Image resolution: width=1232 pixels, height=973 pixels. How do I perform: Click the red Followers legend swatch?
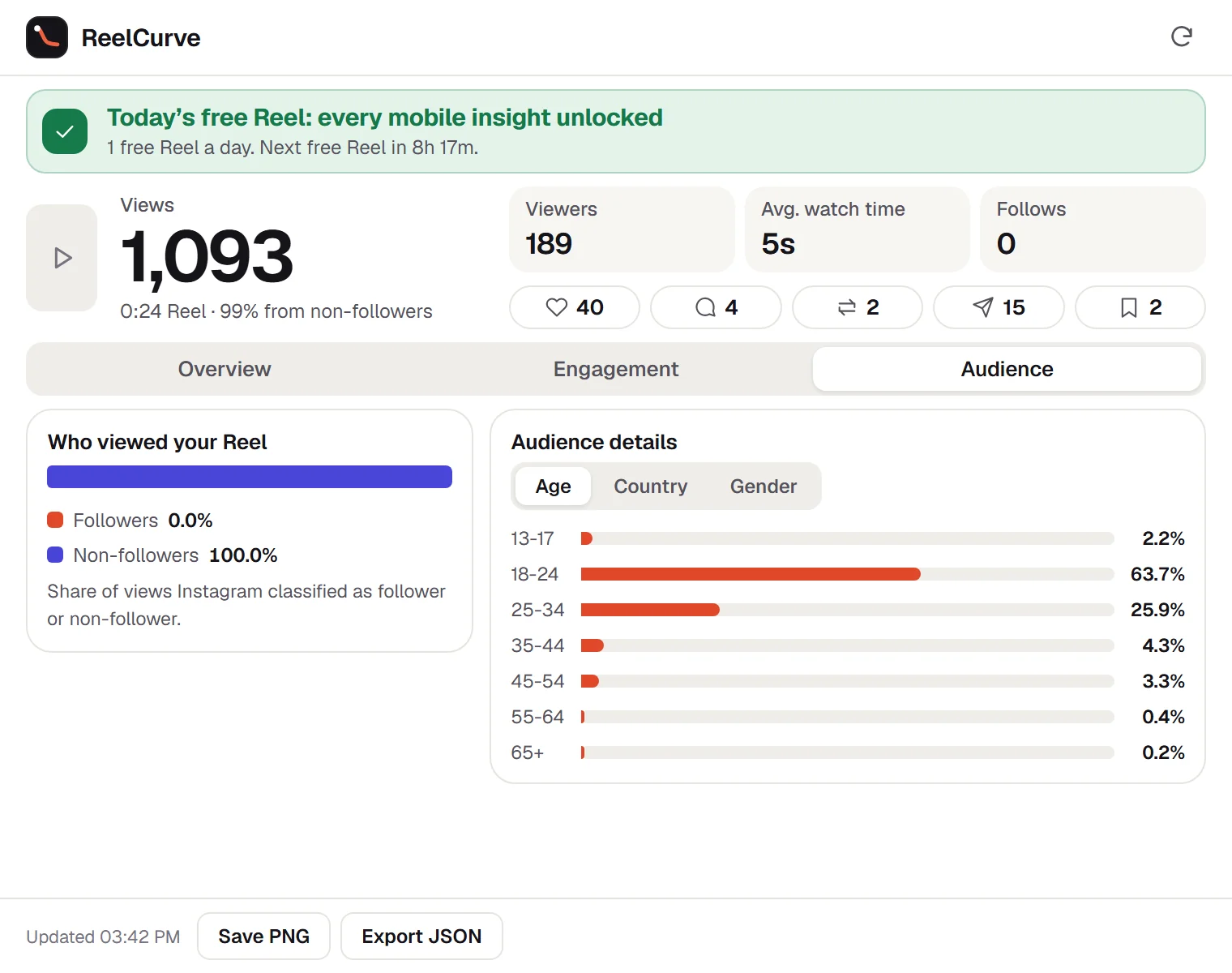tap(55, 520)
